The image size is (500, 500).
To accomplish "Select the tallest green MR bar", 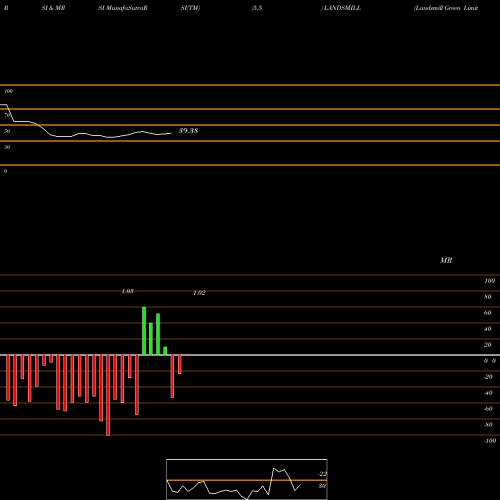I will point(144,331).
